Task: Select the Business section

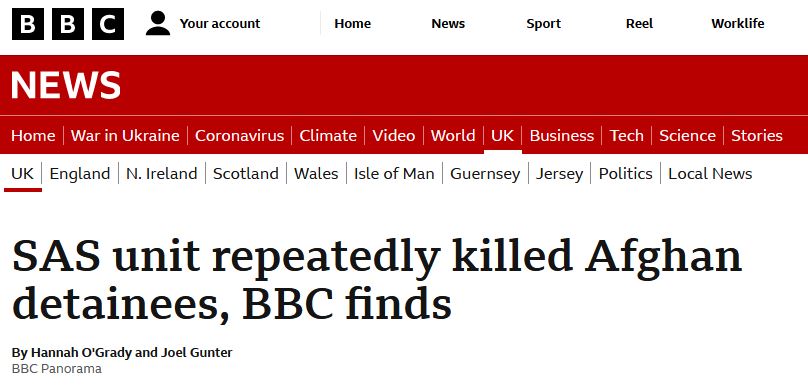Action: (562, 136)
